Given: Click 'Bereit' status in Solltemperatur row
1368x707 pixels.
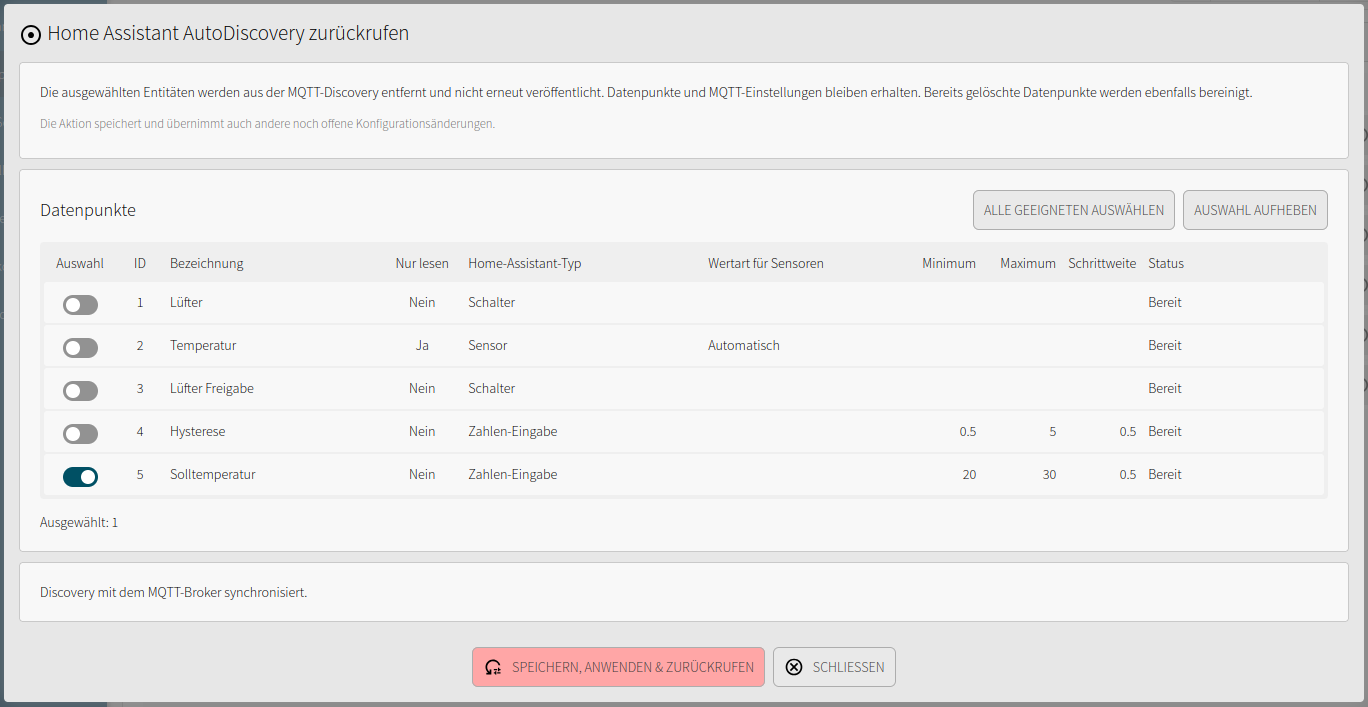Looking at the screenshot, I should [1165, 474].
